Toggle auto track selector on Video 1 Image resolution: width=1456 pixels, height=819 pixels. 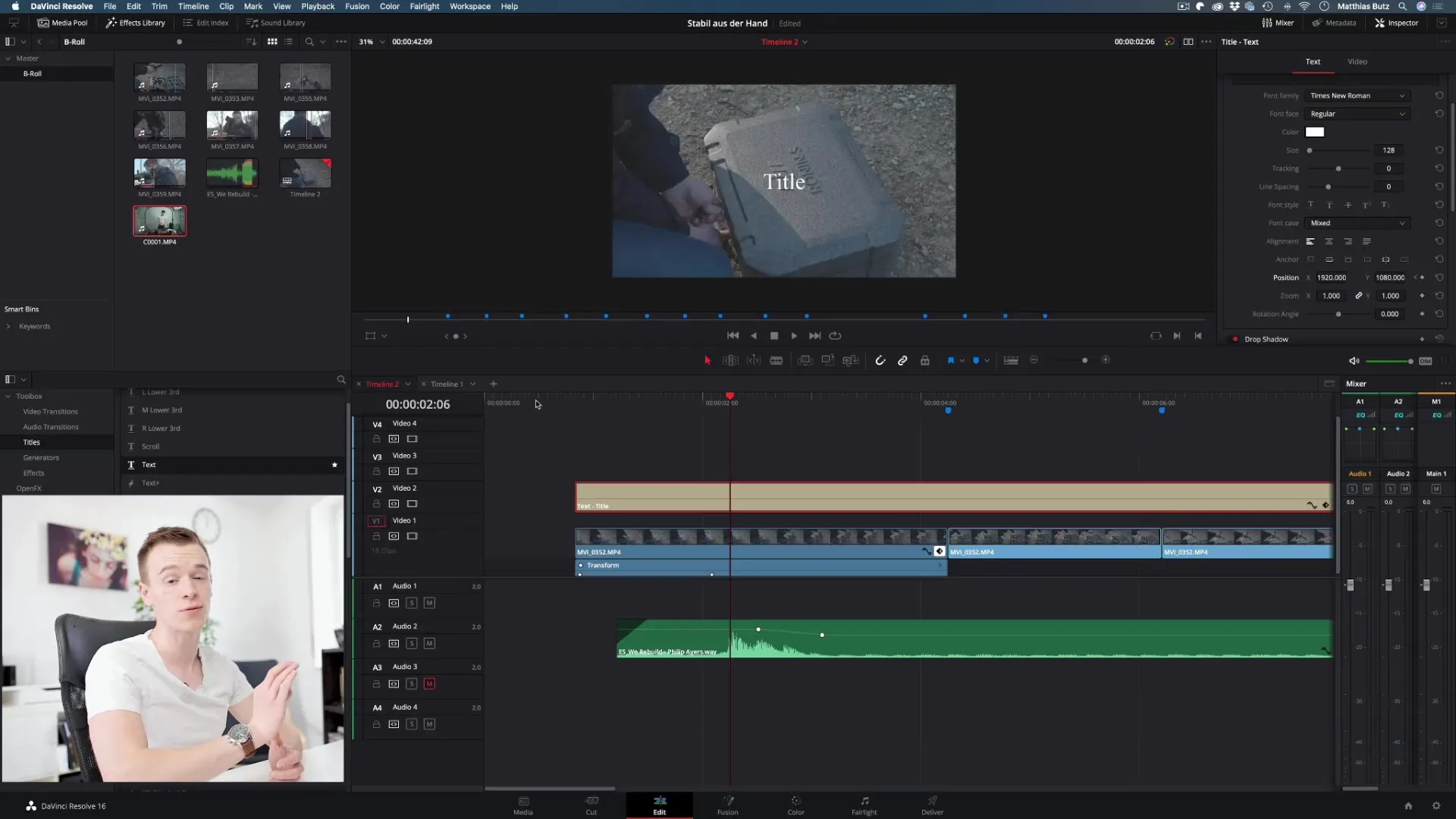tap(394, 537)
